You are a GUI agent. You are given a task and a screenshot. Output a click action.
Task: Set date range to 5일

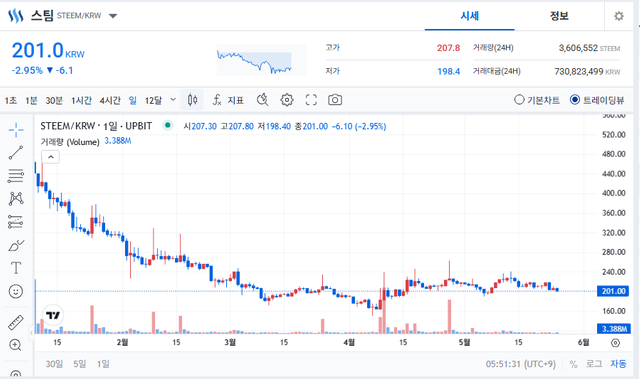tap(80, 363)
